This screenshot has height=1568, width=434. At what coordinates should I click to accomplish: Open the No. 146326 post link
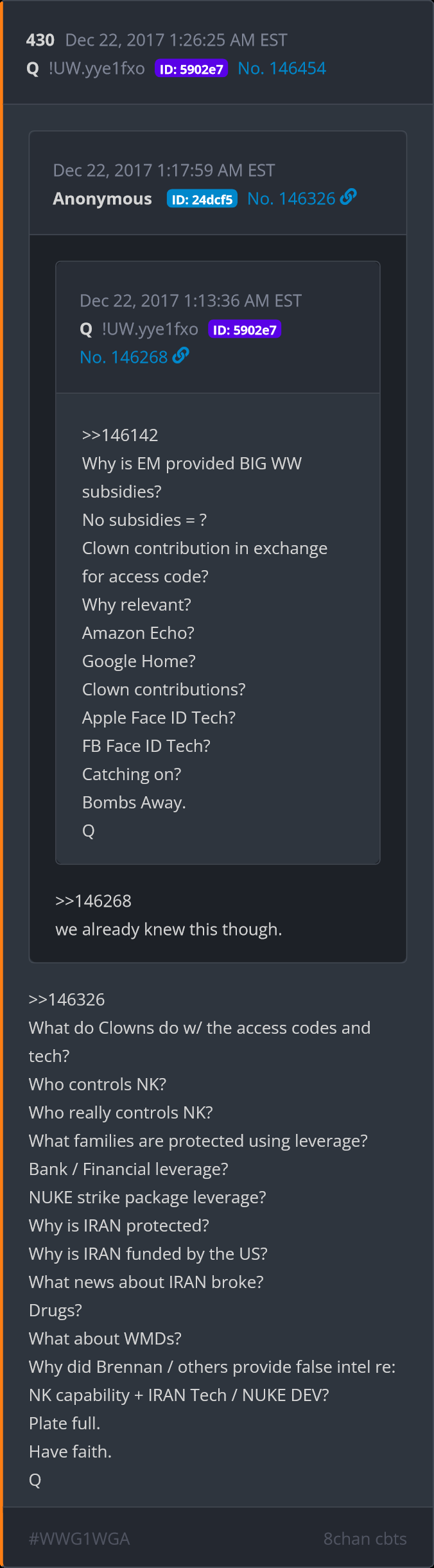coord(291,199)
